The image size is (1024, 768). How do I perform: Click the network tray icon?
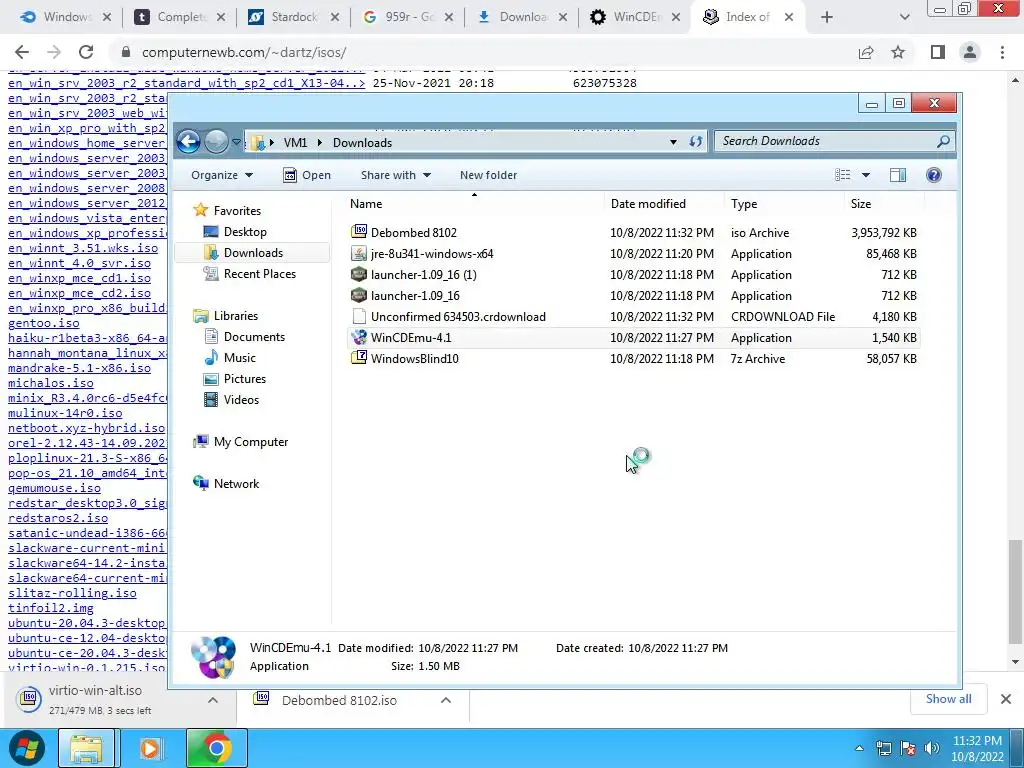tap(884, 748)
